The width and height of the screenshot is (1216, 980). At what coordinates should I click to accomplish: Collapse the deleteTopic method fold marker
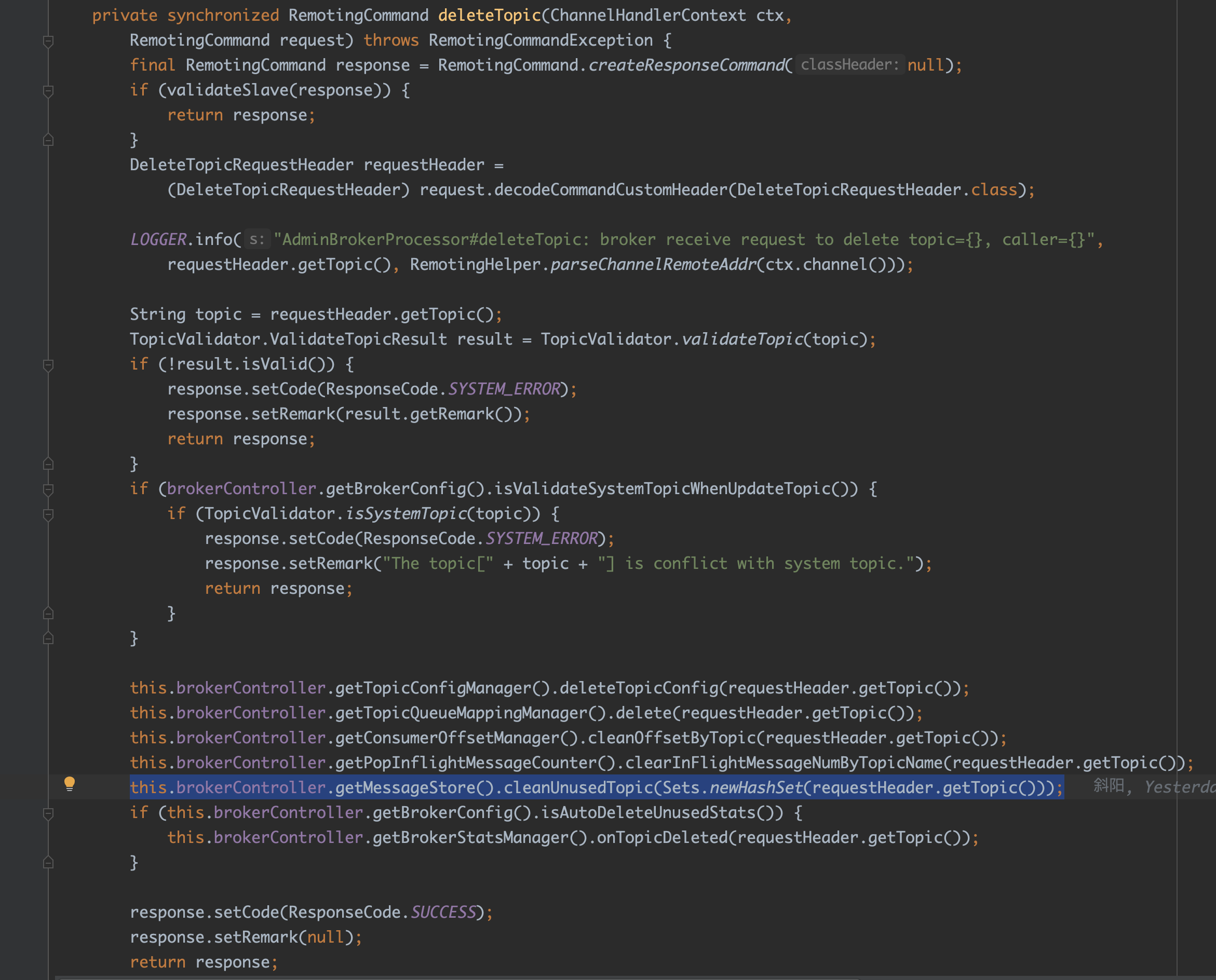point(49,41)
